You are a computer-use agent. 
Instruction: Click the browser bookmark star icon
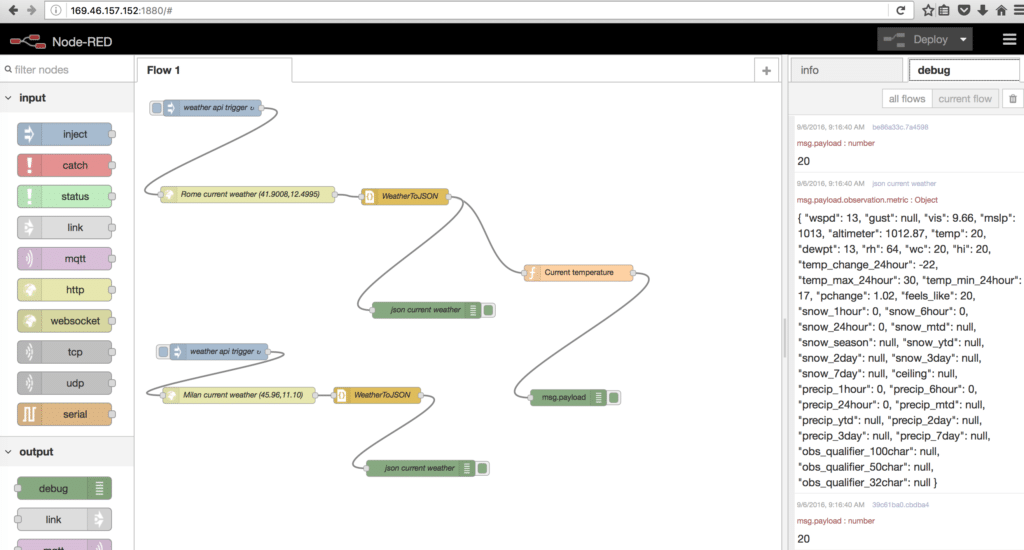[928, 10]
